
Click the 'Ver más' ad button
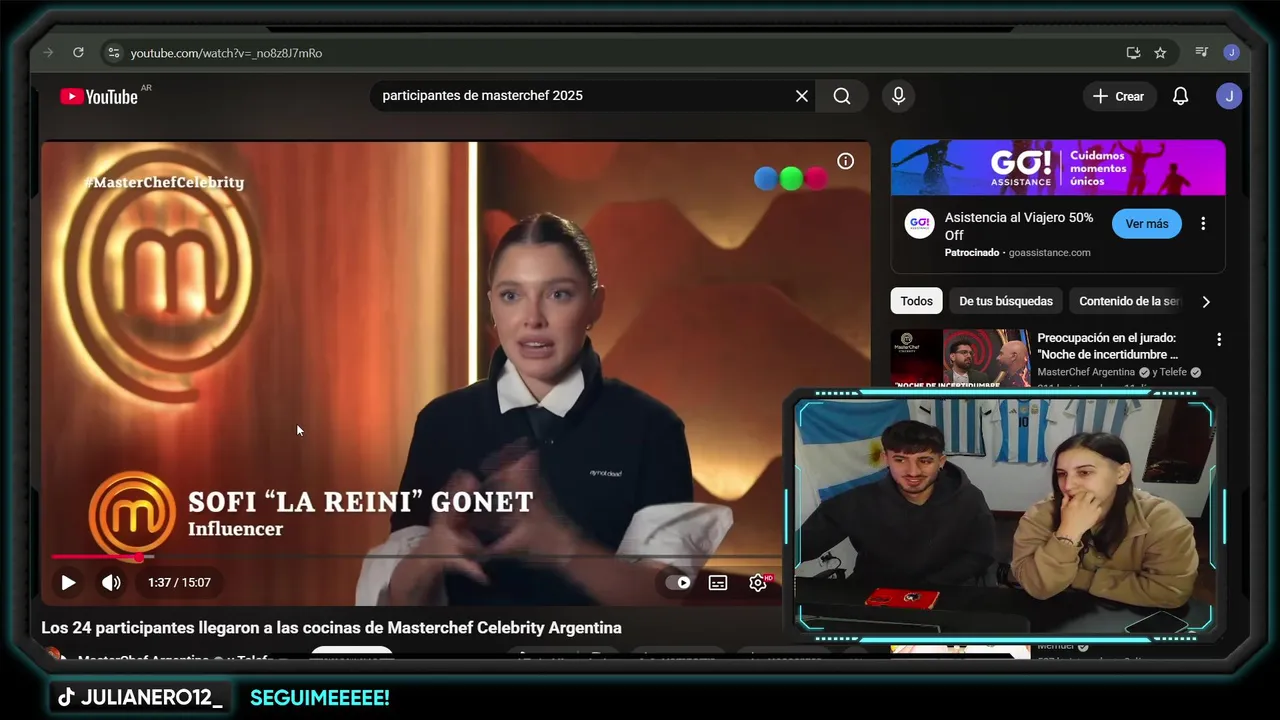pos(1147,224)
